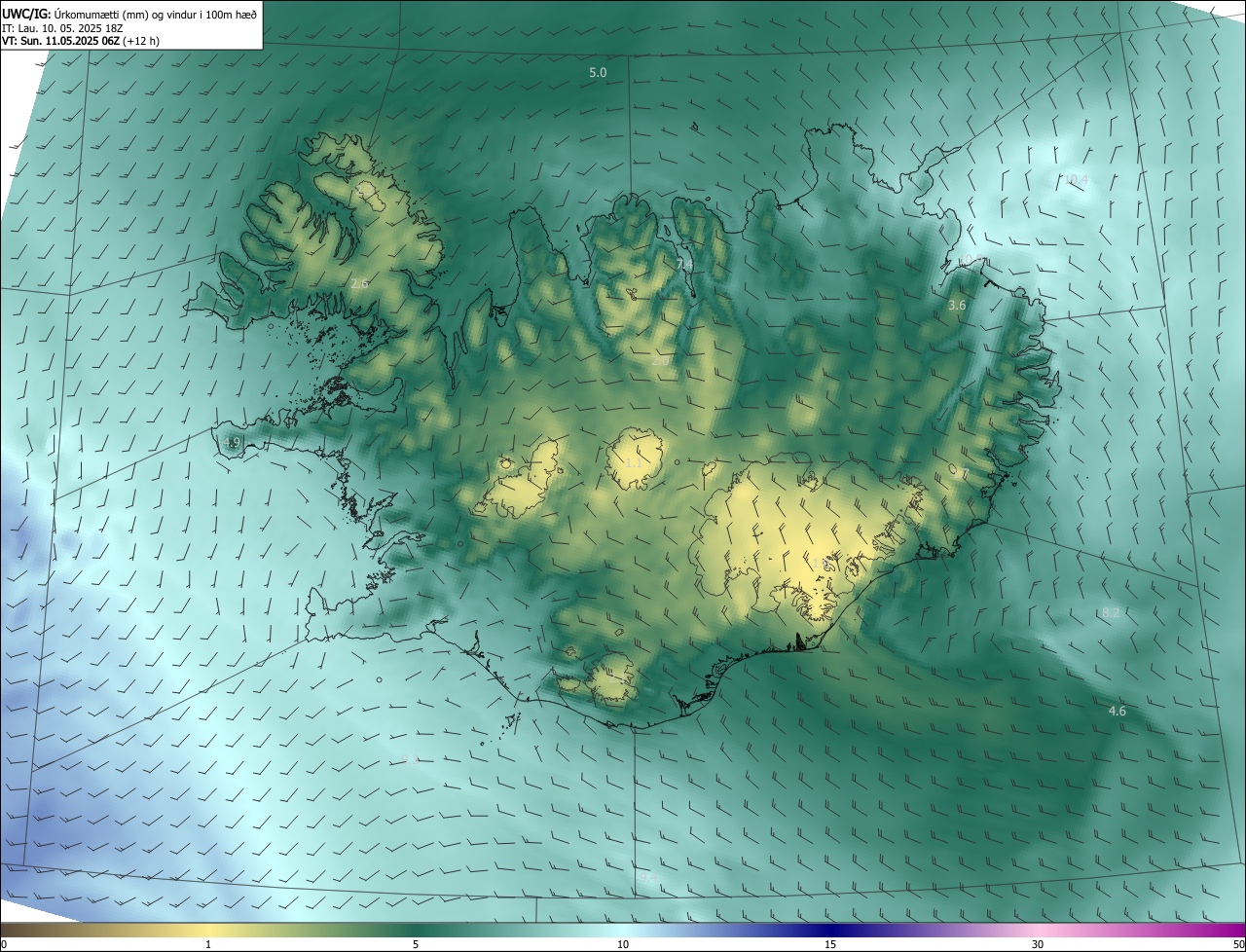1246x952 pixels.
Task: Click the 8.2 value label southeast offshore
Action: point(1111,612)
